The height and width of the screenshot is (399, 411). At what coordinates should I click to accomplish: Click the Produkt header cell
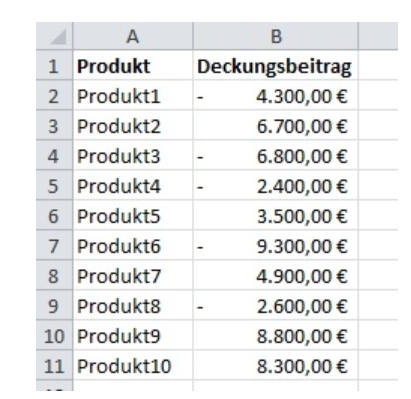coord(133,65)
